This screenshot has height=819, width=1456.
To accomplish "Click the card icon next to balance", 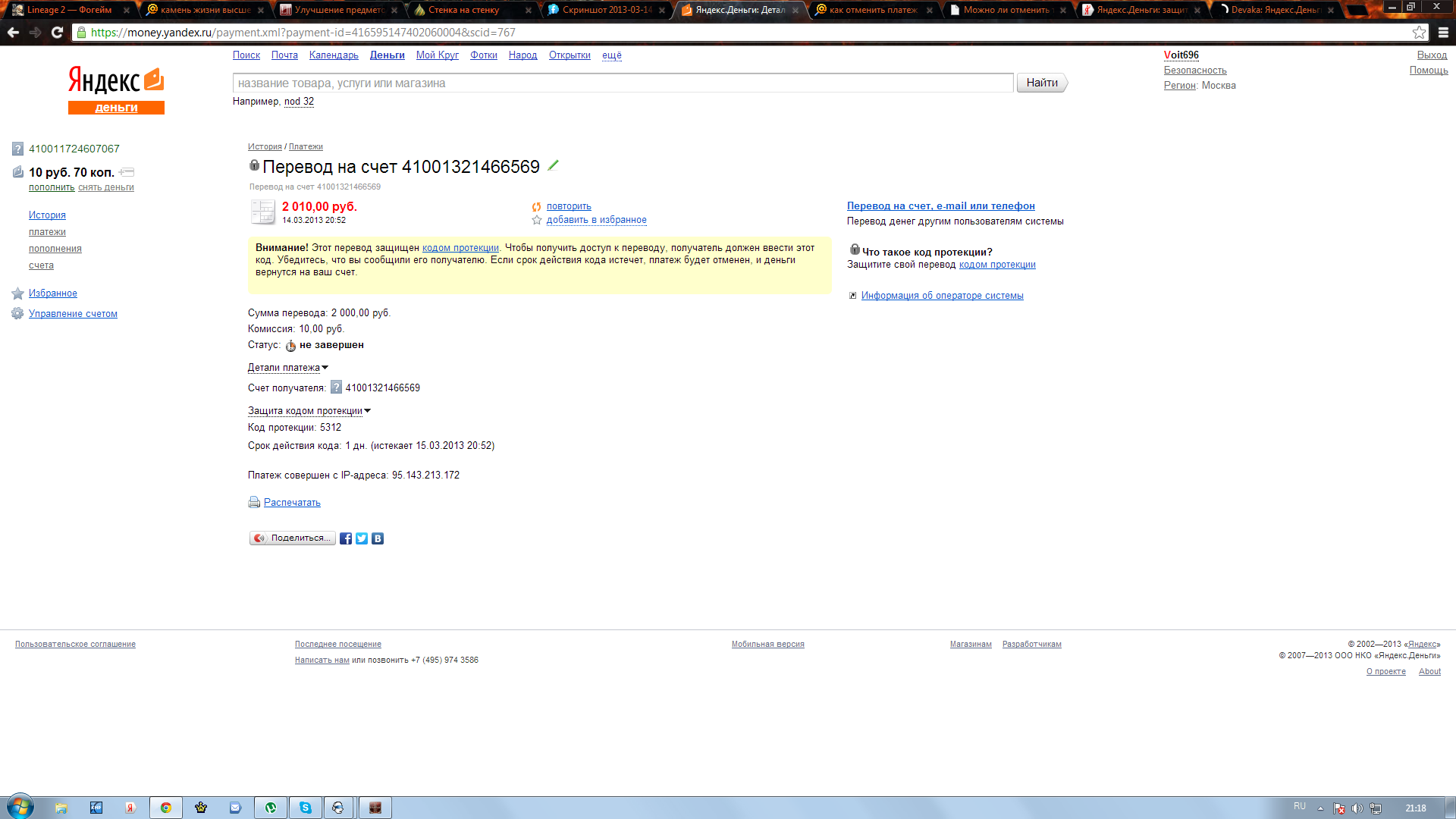I will click(x=127, y=172).
